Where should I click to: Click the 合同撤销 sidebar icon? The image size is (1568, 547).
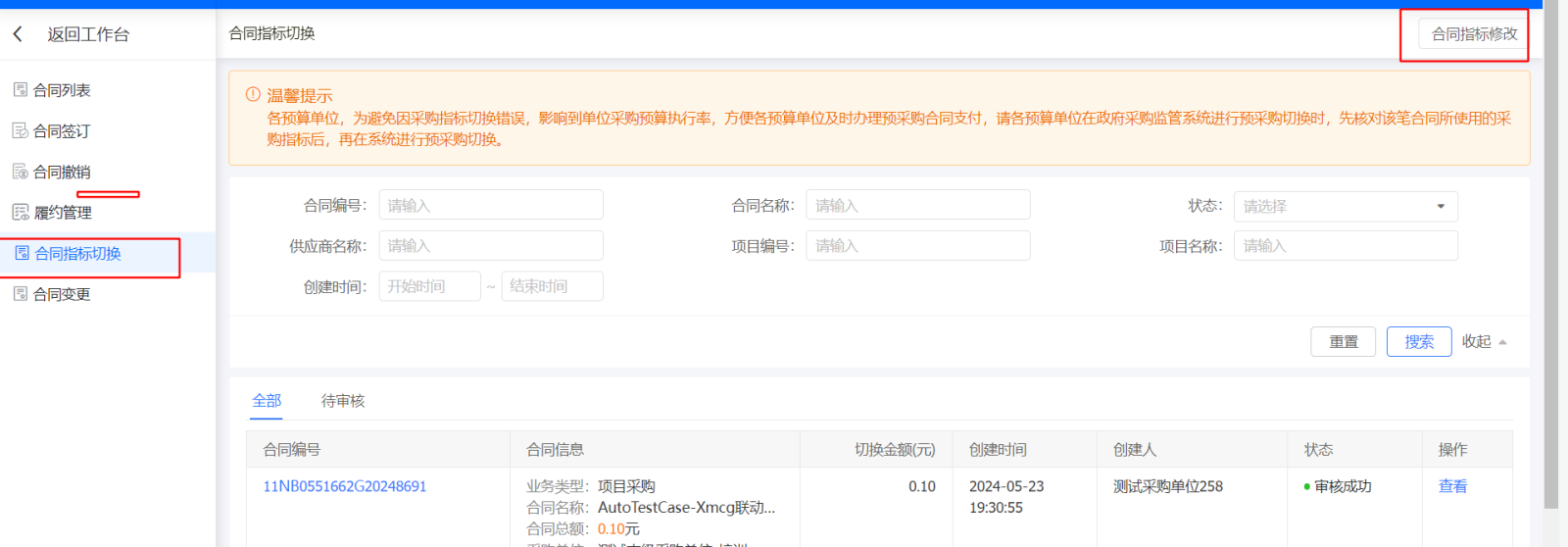[20, 172]
